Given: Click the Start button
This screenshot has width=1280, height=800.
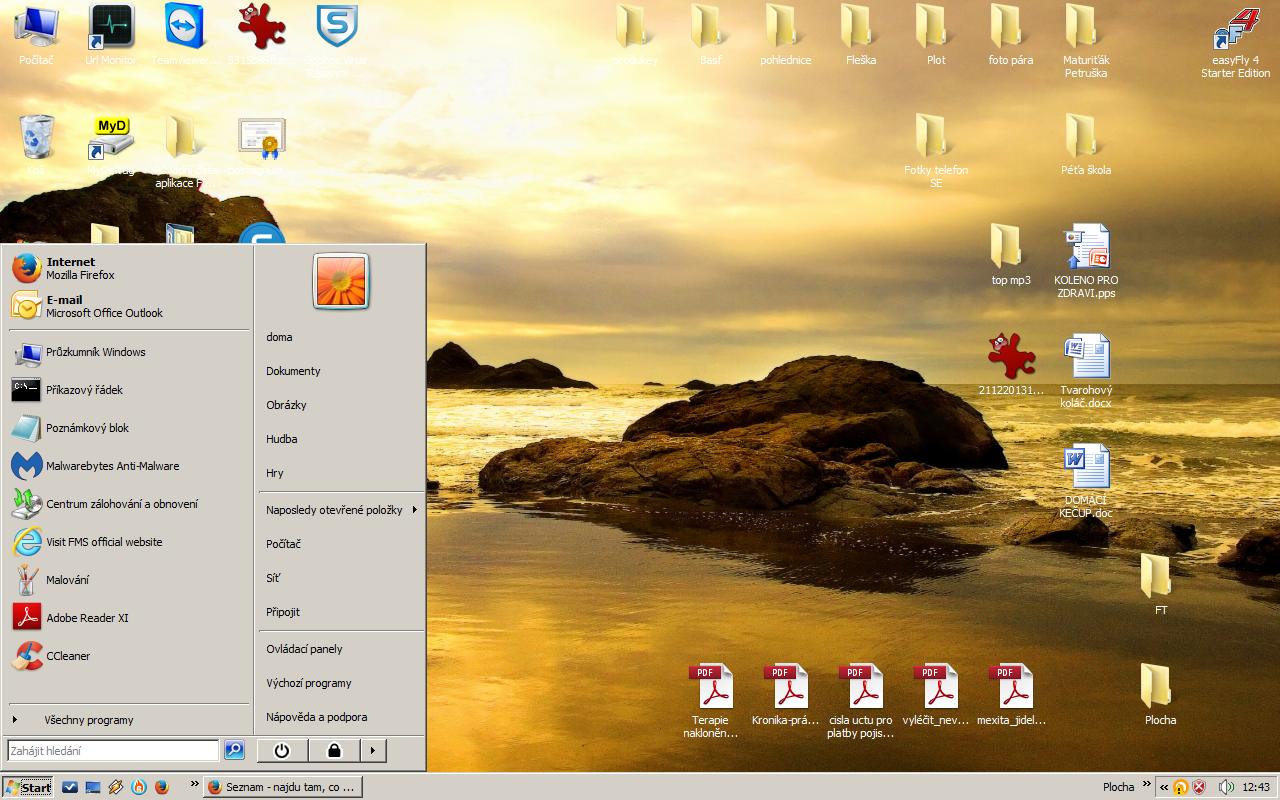Looking at the screenshot, I should click(x=28, y=787).
